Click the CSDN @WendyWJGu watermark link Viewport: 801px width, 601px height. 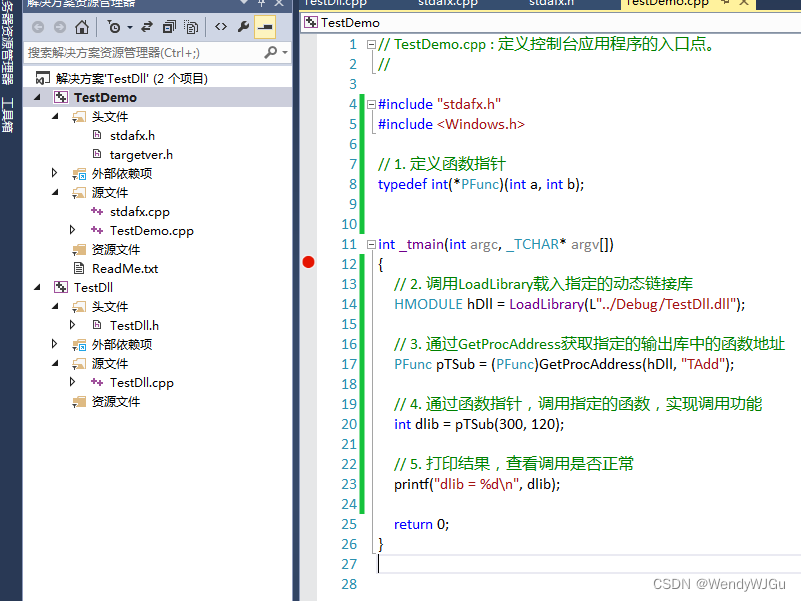pos(718,583)
